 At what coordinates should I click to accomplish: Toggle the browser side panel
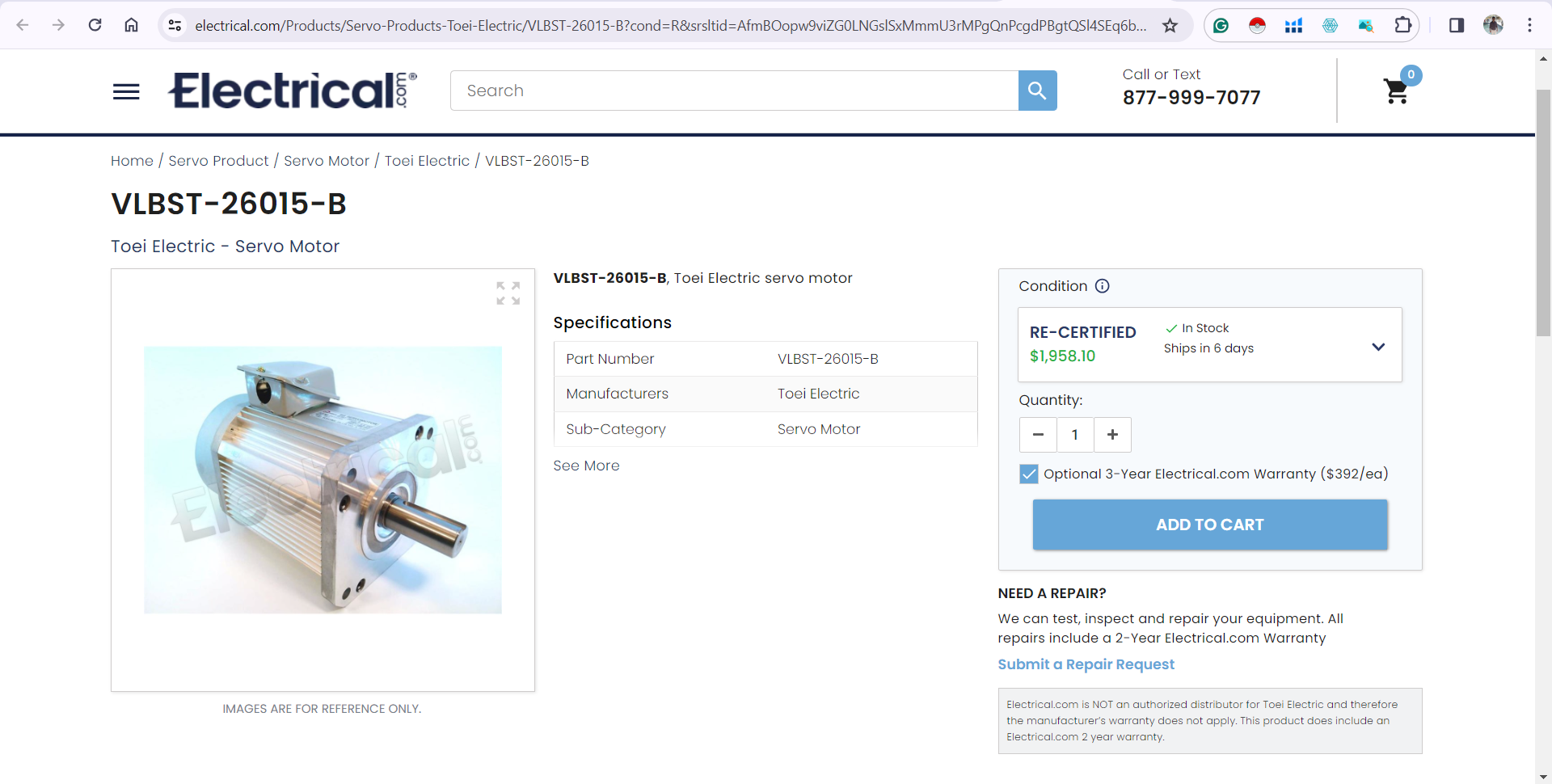click(1457, 26)
